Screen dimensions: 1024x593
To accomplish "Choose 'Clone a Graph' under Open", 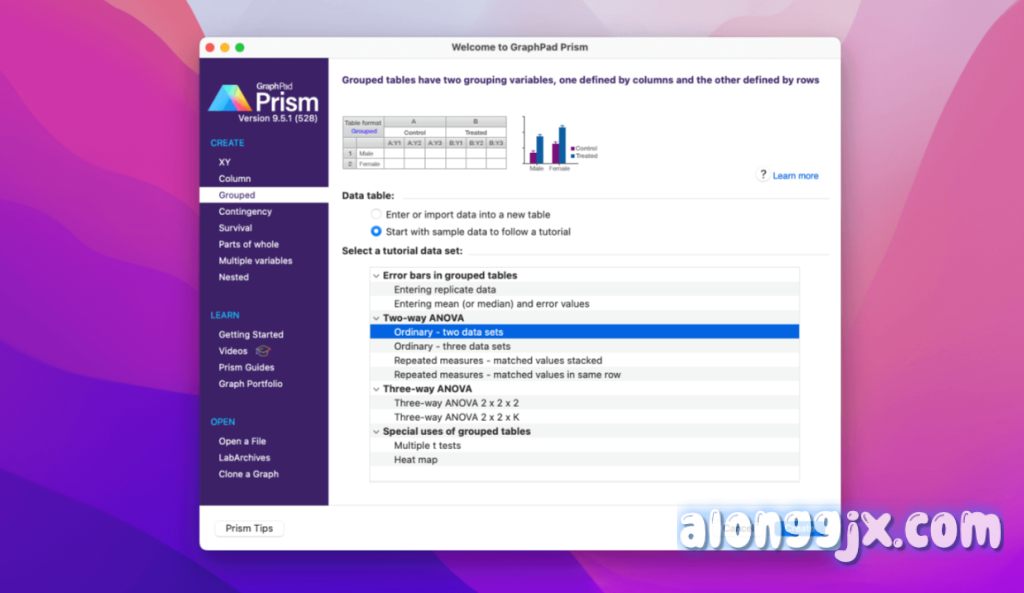I will [248, 474].
